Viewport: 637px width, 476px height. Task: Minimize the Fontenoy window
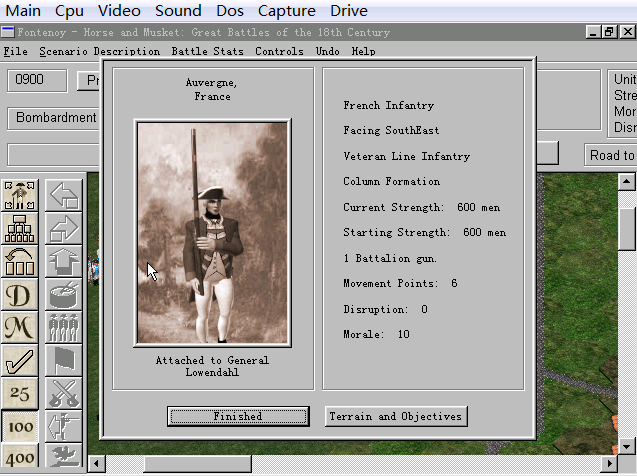pos(593,32)
